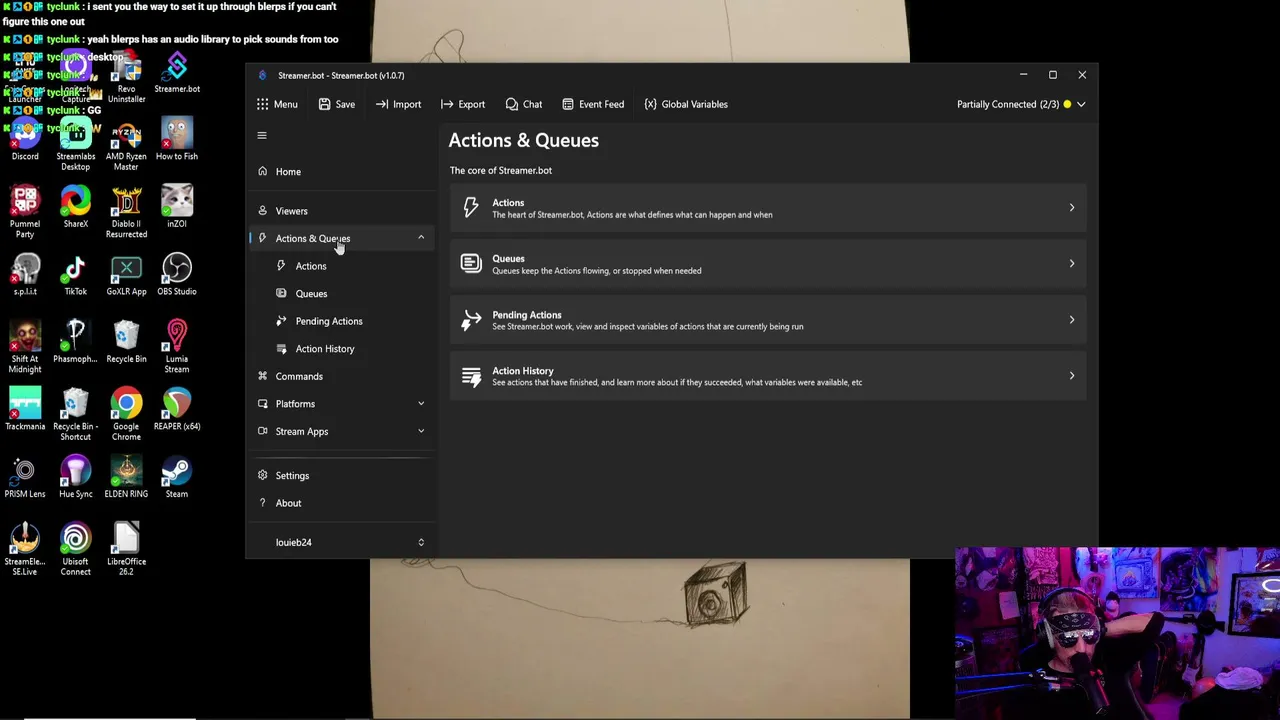
Task: Open the Actions card chevron
Action: click(1072, 208)
